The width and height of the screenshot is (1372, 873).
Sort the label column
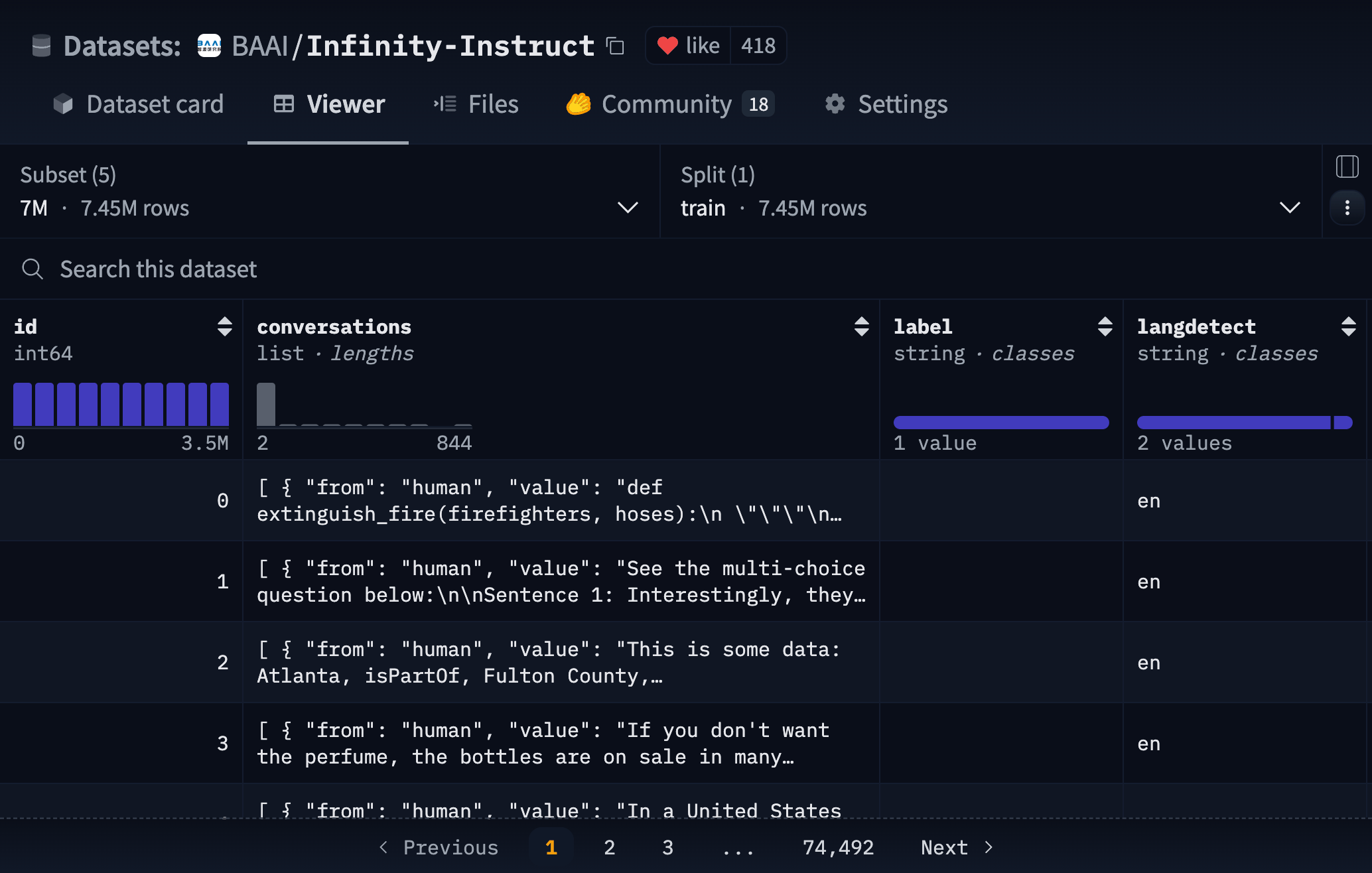[1105, 326]
